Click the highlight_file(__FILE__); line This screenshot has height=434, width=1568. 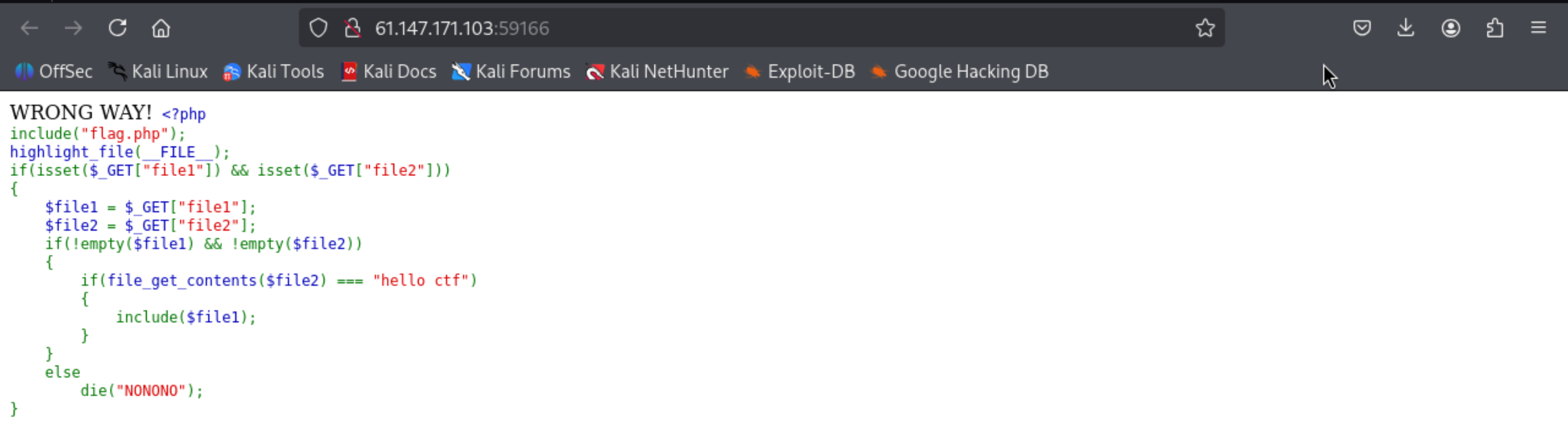120,151
